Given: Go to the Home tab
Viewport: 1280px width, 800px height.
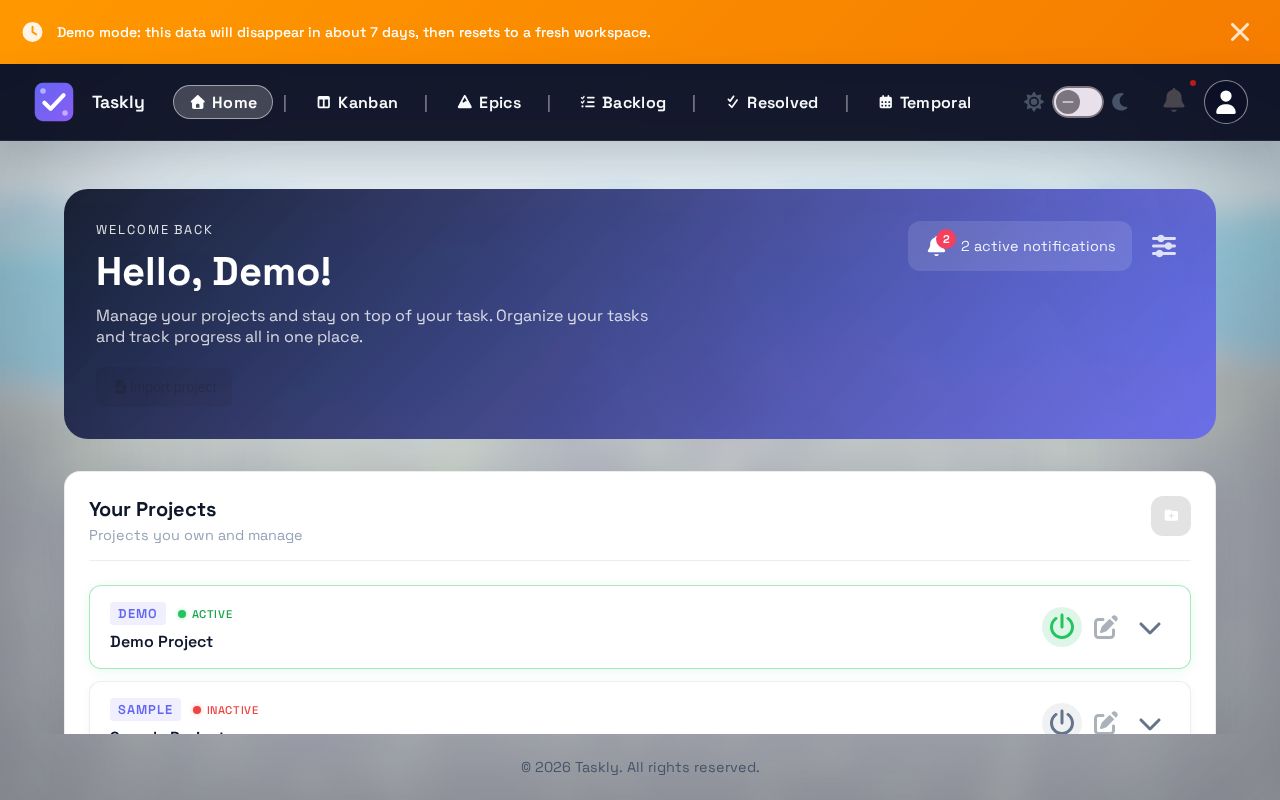Looking at the screenshot, I should [x=223, y=102].
